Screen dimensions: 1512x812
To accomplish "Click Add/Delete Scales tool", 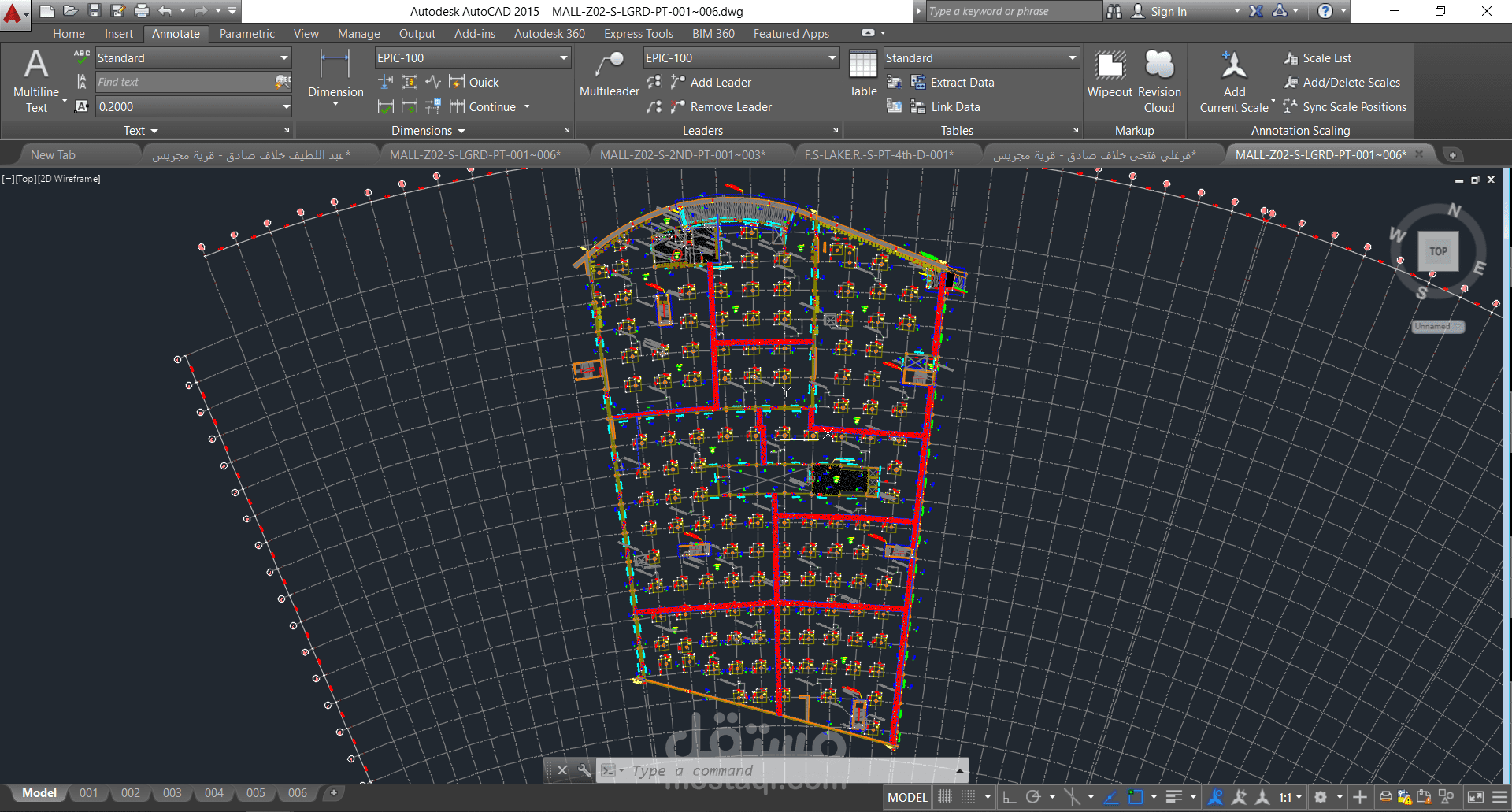I will [x=1342, y=82].
